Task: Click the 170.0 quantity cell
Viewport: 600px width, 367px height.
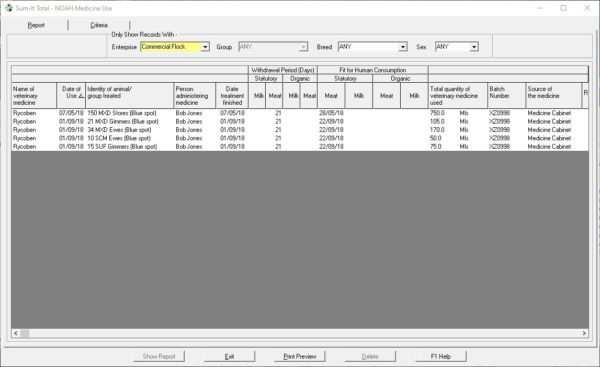Action: tap(437, 130)
